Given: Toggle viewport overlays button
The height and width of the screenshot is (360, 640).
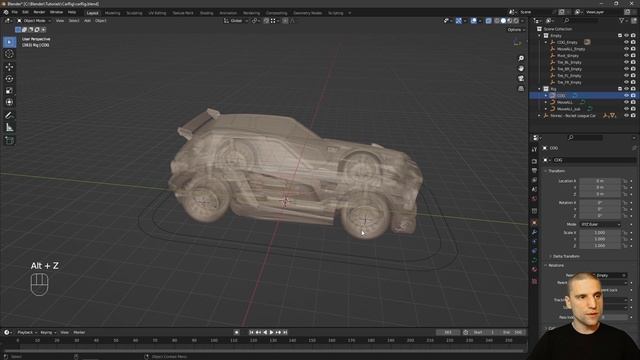Looking at the screenshot, I should coord(473,20).
